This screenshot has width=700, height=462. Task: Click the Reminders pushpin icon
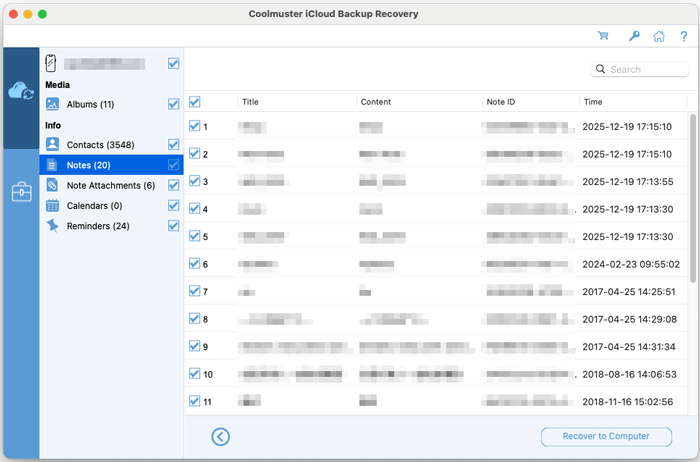point(52,225)
